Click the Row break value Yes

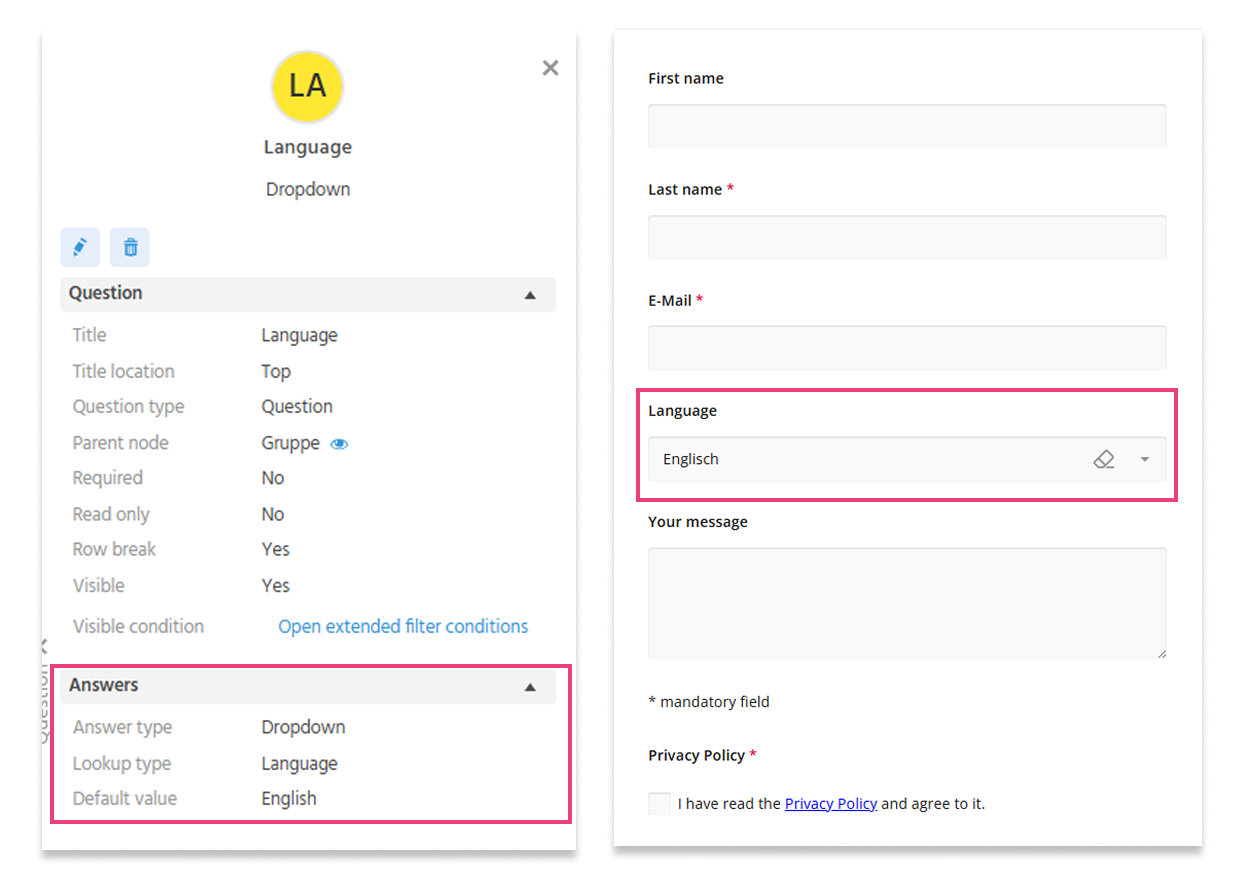pos(276,550)
